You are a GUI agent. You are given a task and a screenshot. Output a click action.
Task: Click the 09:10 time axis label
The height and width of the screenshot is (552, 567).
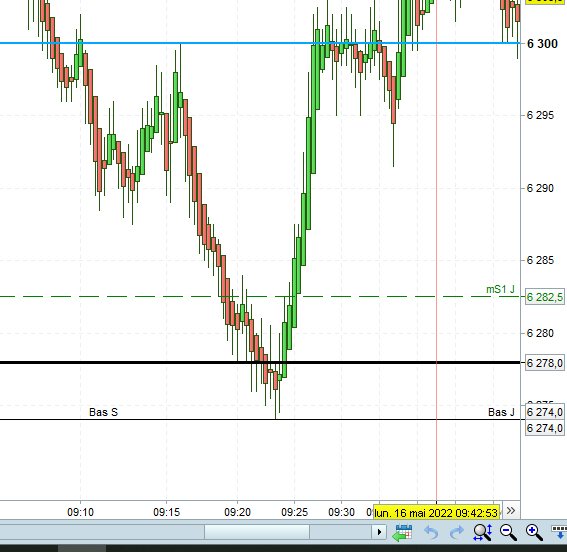(x=80, y=512)
